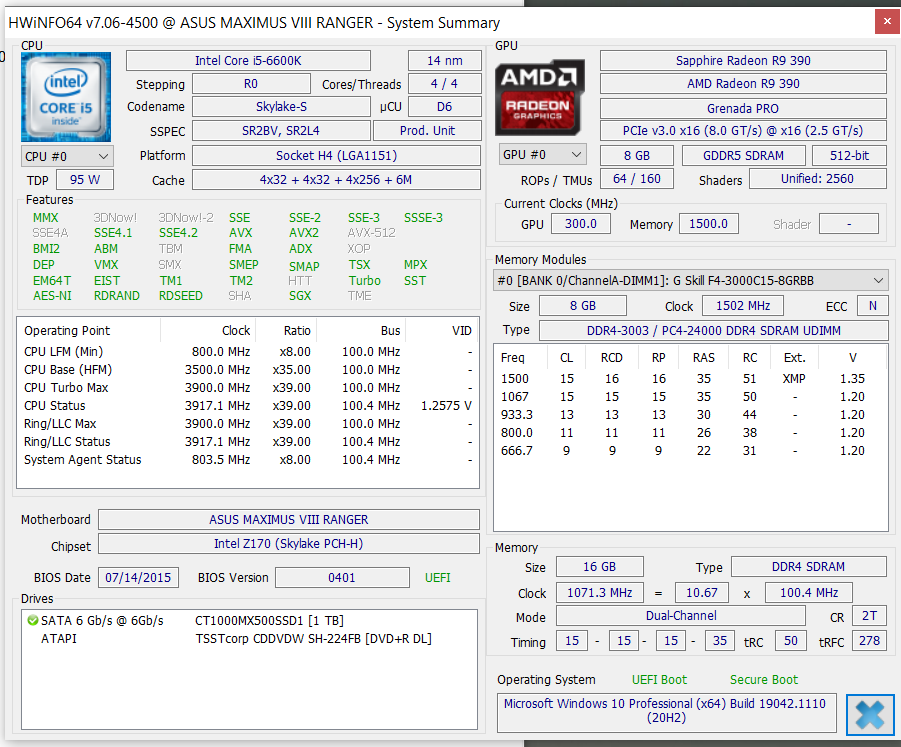Click the Prod. Unit field
The image size is (901, 747).
(x=427, y=130)
